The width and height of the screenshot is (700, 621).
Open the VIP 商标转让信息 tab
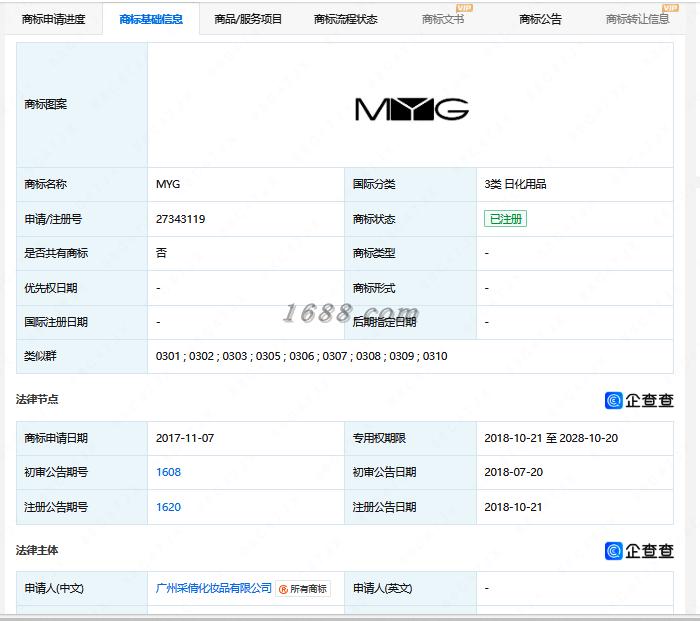[x=638, y=19]
